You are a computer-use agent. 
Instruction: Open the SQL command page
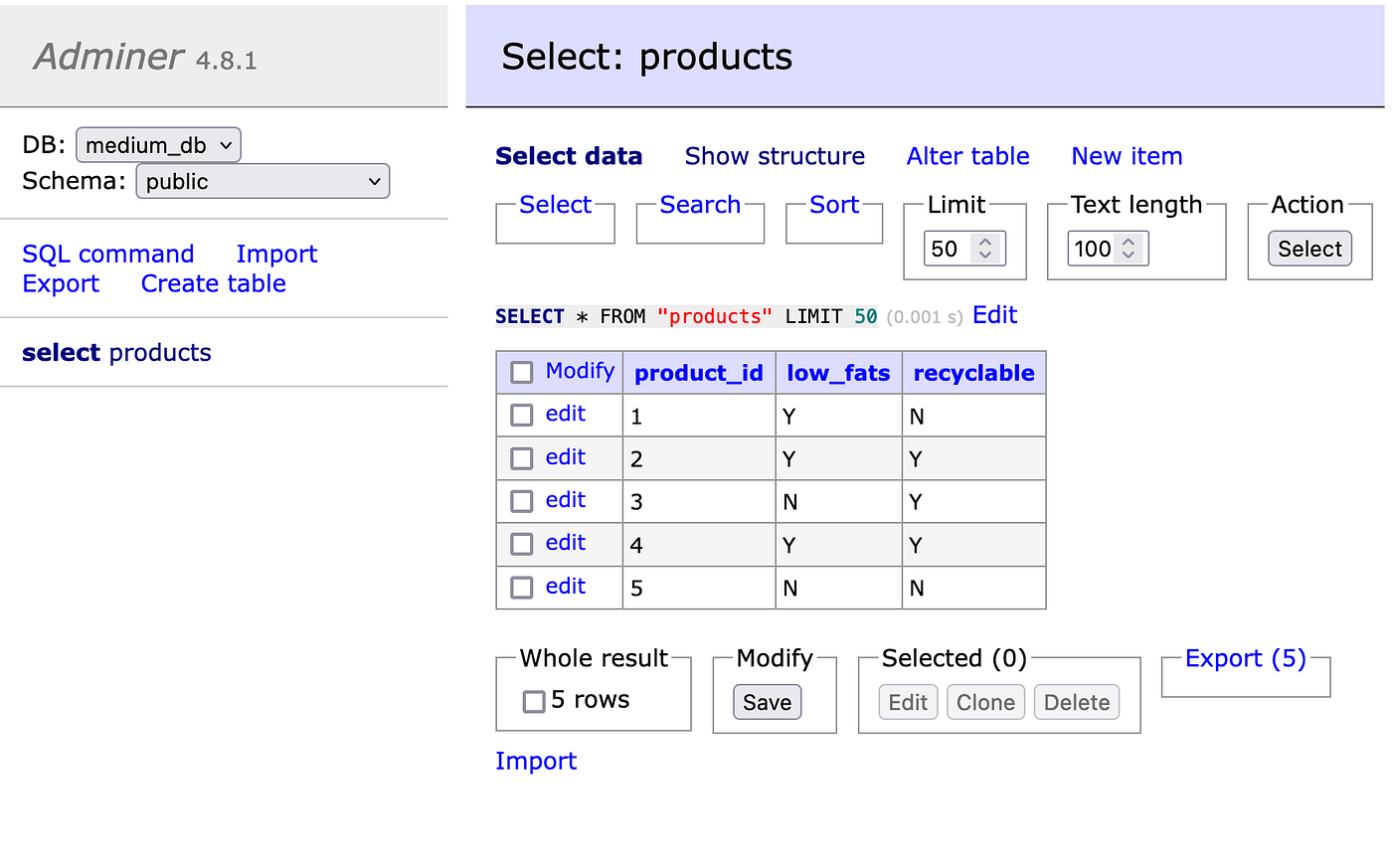point(108,254)
